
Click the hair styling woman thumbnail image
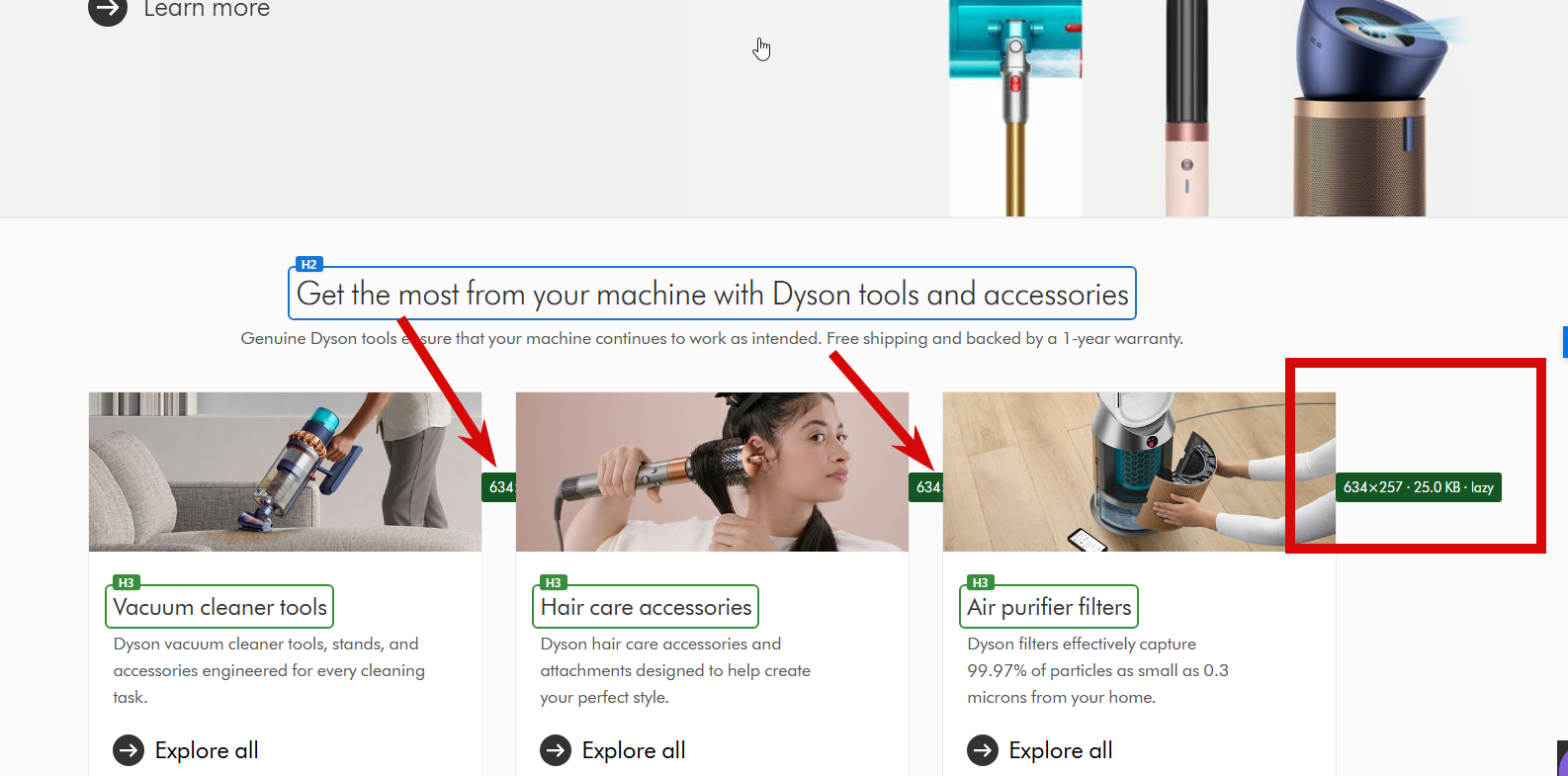pyautogui.click(x=712, y=472)
